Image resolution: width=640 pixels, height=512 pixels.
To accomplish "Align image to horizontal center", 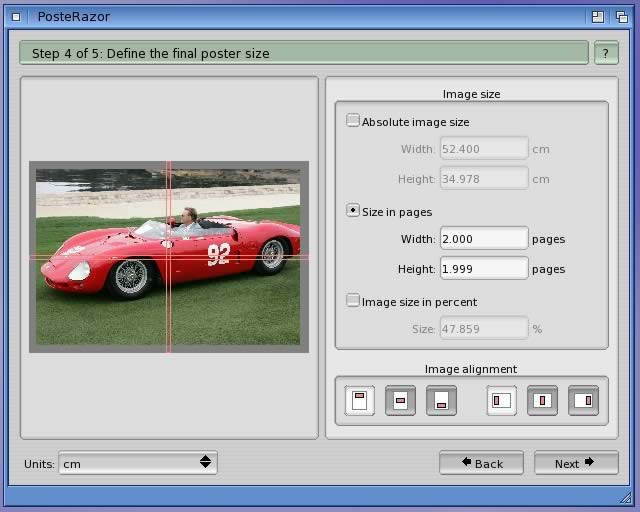I will point(542,400).
